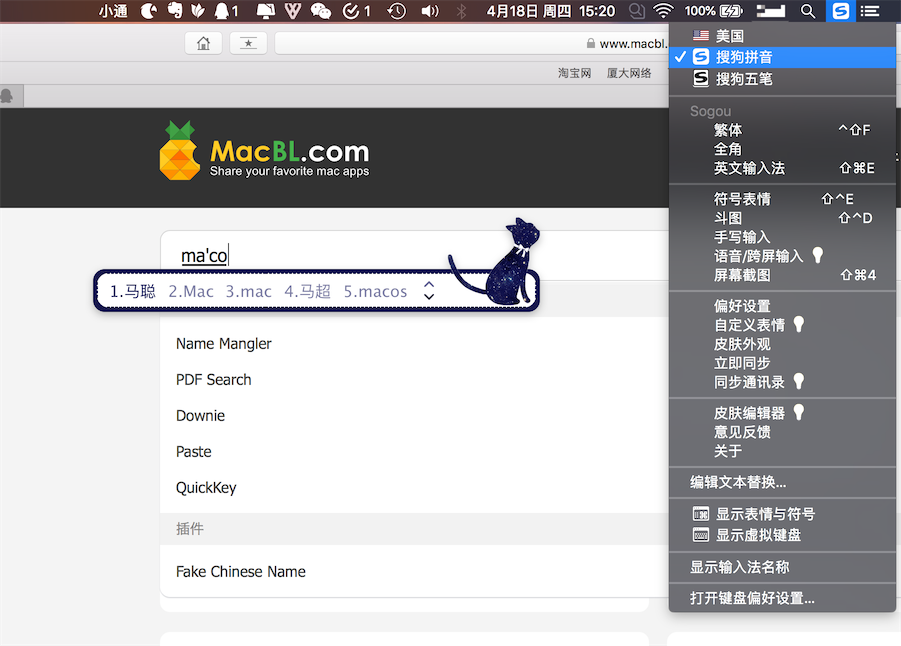Open 打开键盘偏好设置… menu item
The height and width of the screenshot is (646, 901).
(x=782, y=598)
